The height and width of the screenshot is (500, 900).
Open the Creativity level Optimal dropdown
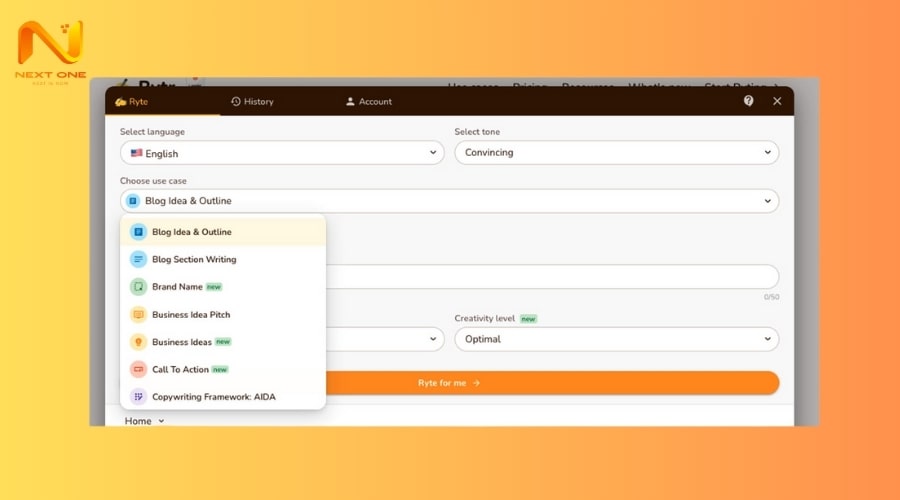pyautogui.click(x=616, y=339)
